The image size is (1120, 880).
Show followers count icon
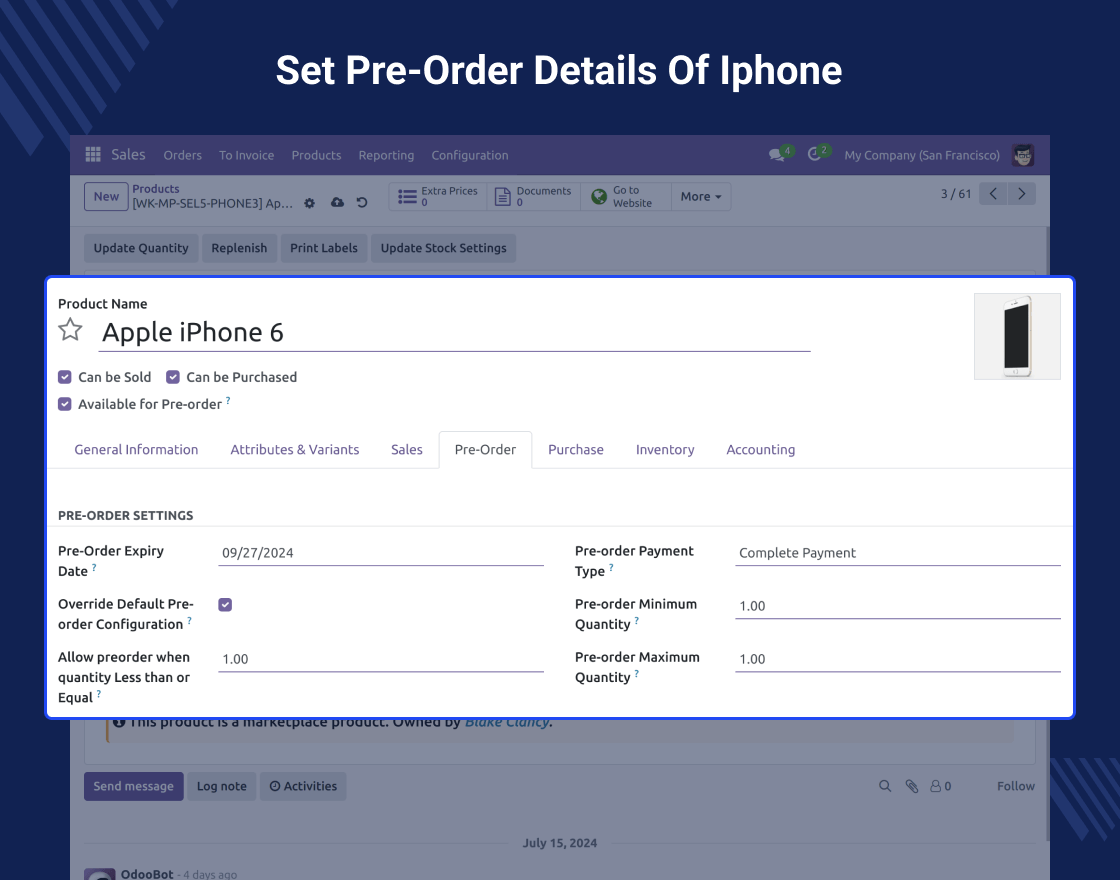pyautogui.click(x=940, y=786)
